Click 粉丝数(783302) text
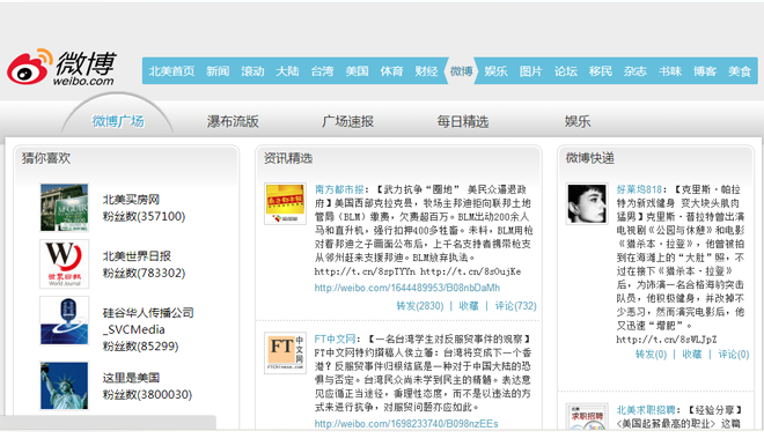Viewport: 764px width, 432px height. (x=144, y=273)
